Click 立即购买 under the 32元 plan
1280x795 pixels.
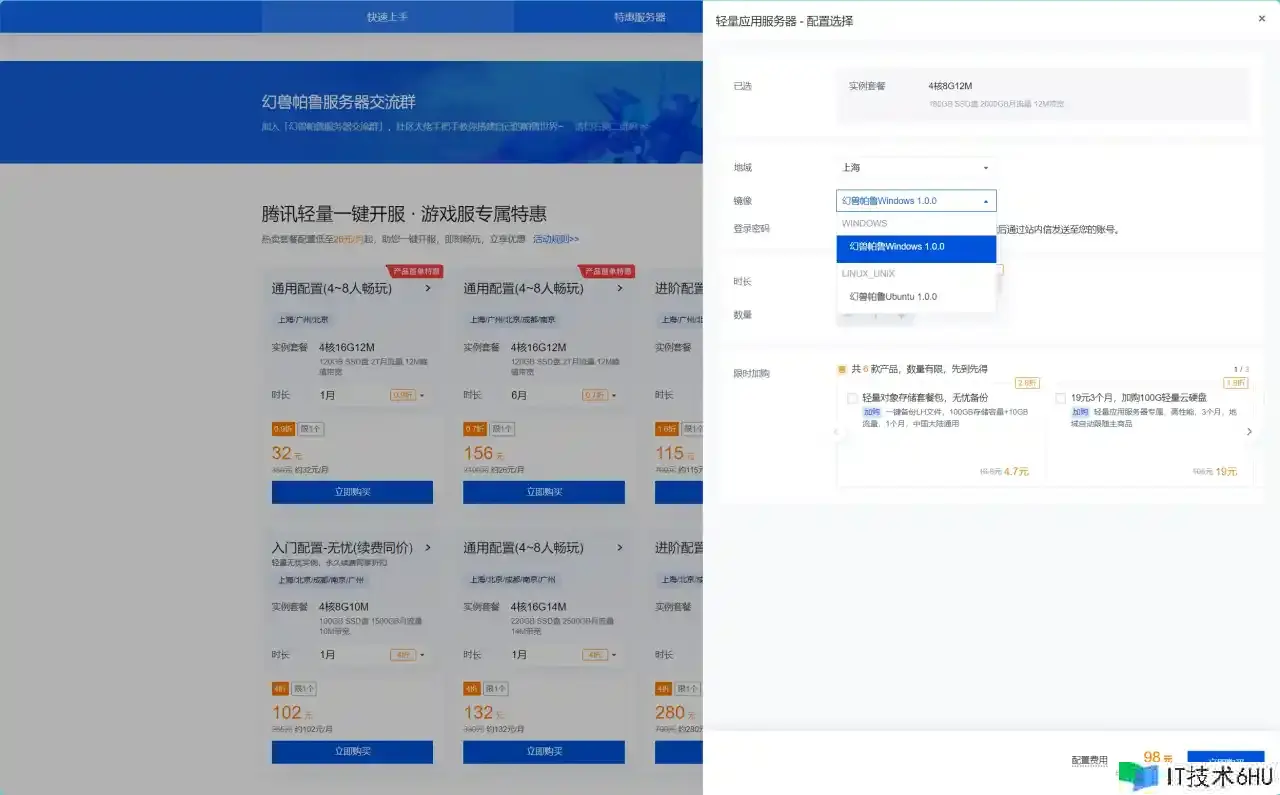[x=352, y=492]
